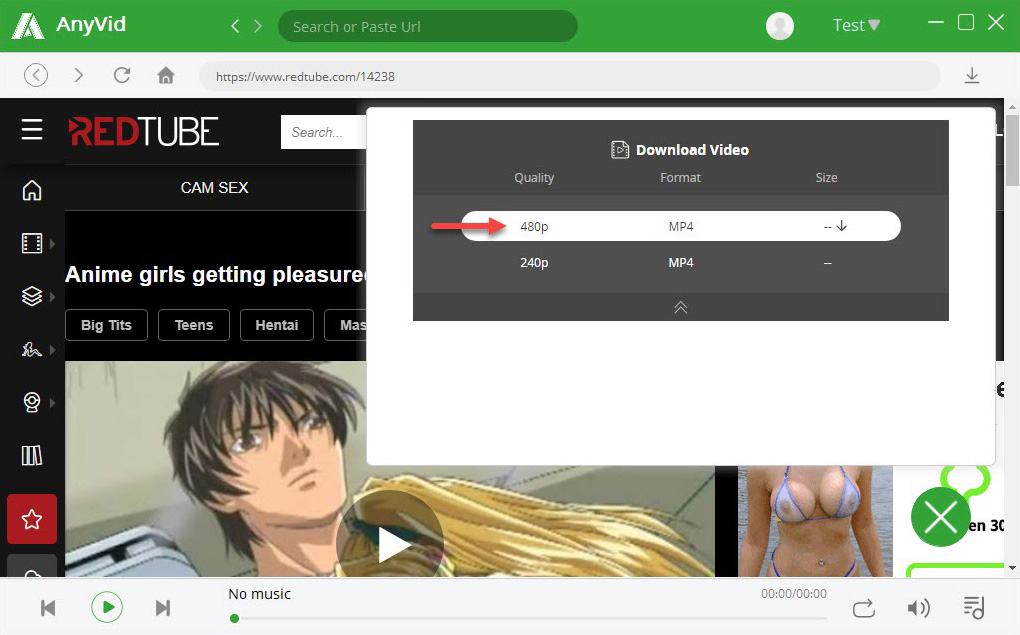The width and height of the screenshot is (1020, 635).
Task: Click the music progress slider handle
Action: 234,619
